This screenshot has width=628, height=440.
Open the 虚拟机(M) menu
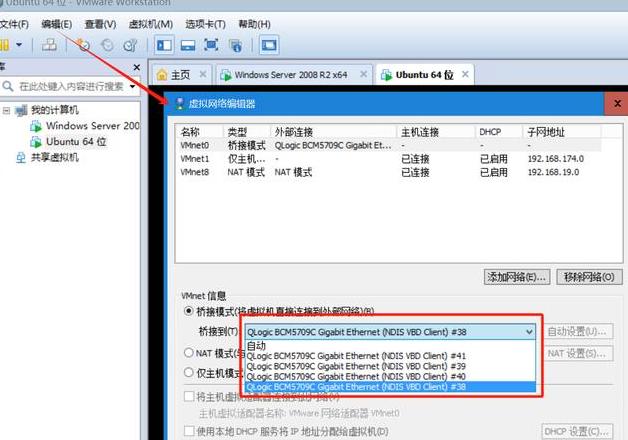[151, 24]
